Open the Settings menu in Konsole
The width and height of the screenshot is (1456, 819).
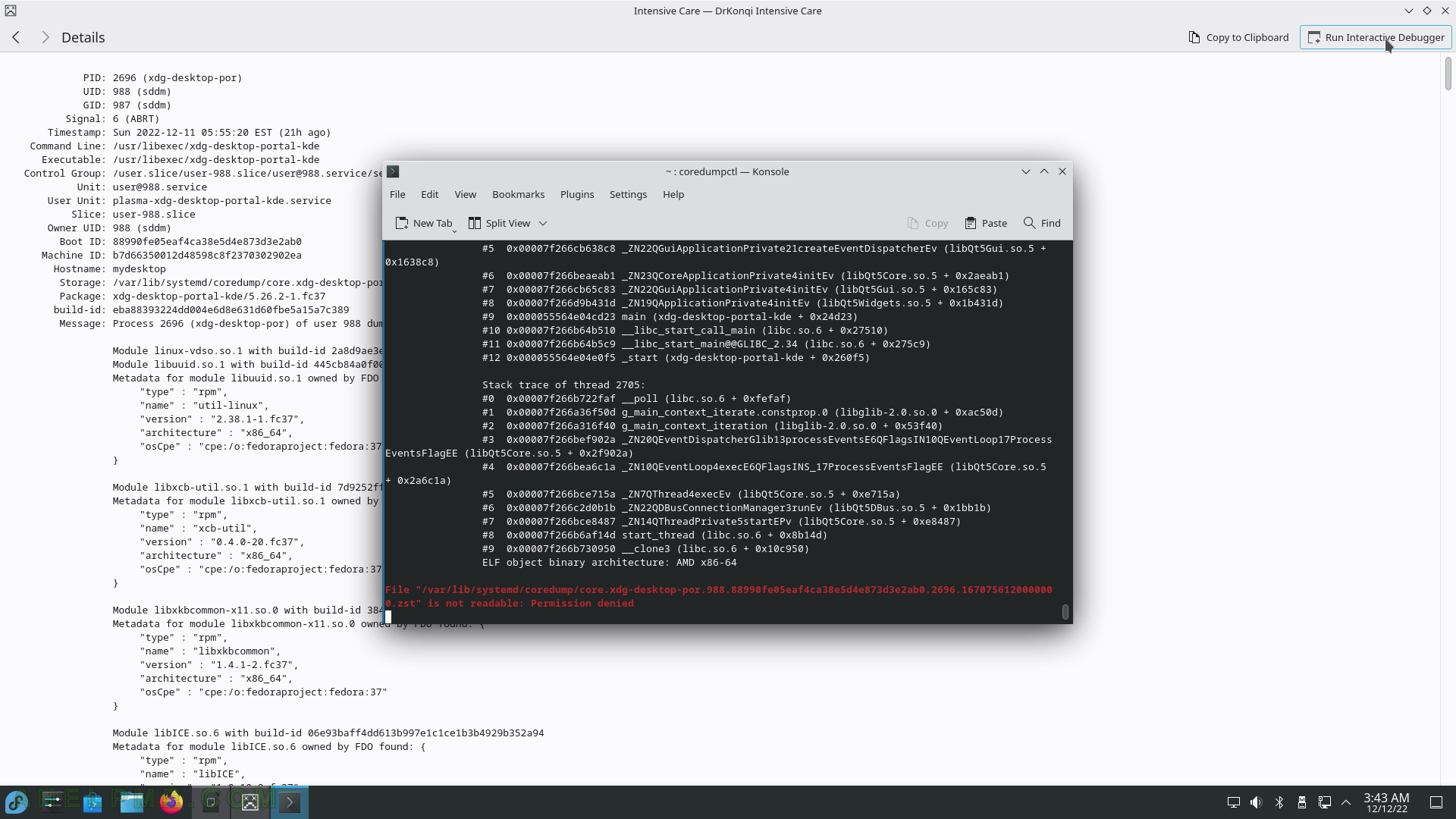[x=629, y=194]
